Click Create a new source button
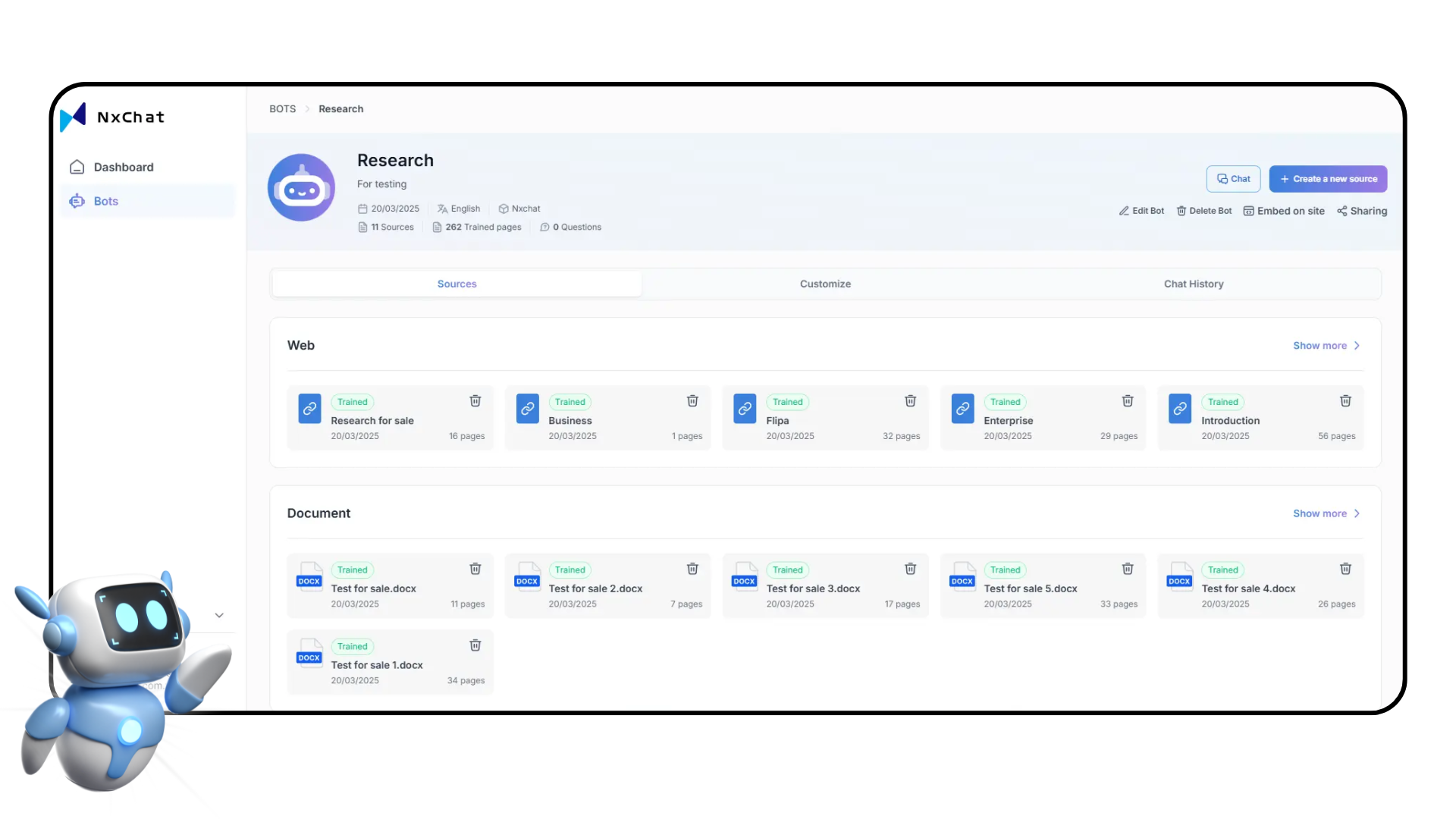The height and width of the screenshot is (819, 1456). coord(1328,179)
